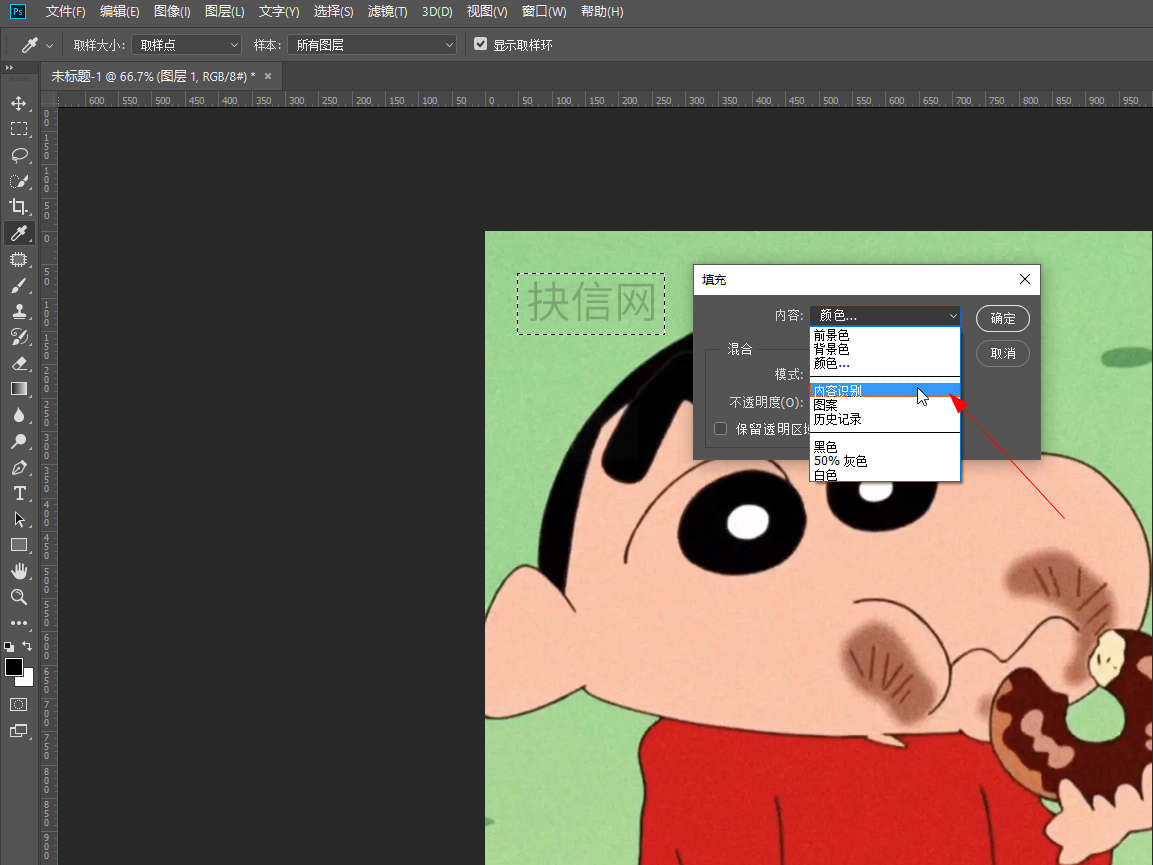Screen dimensions: 1153x865
Task: Select the Zoom tool
Action: 19,597
